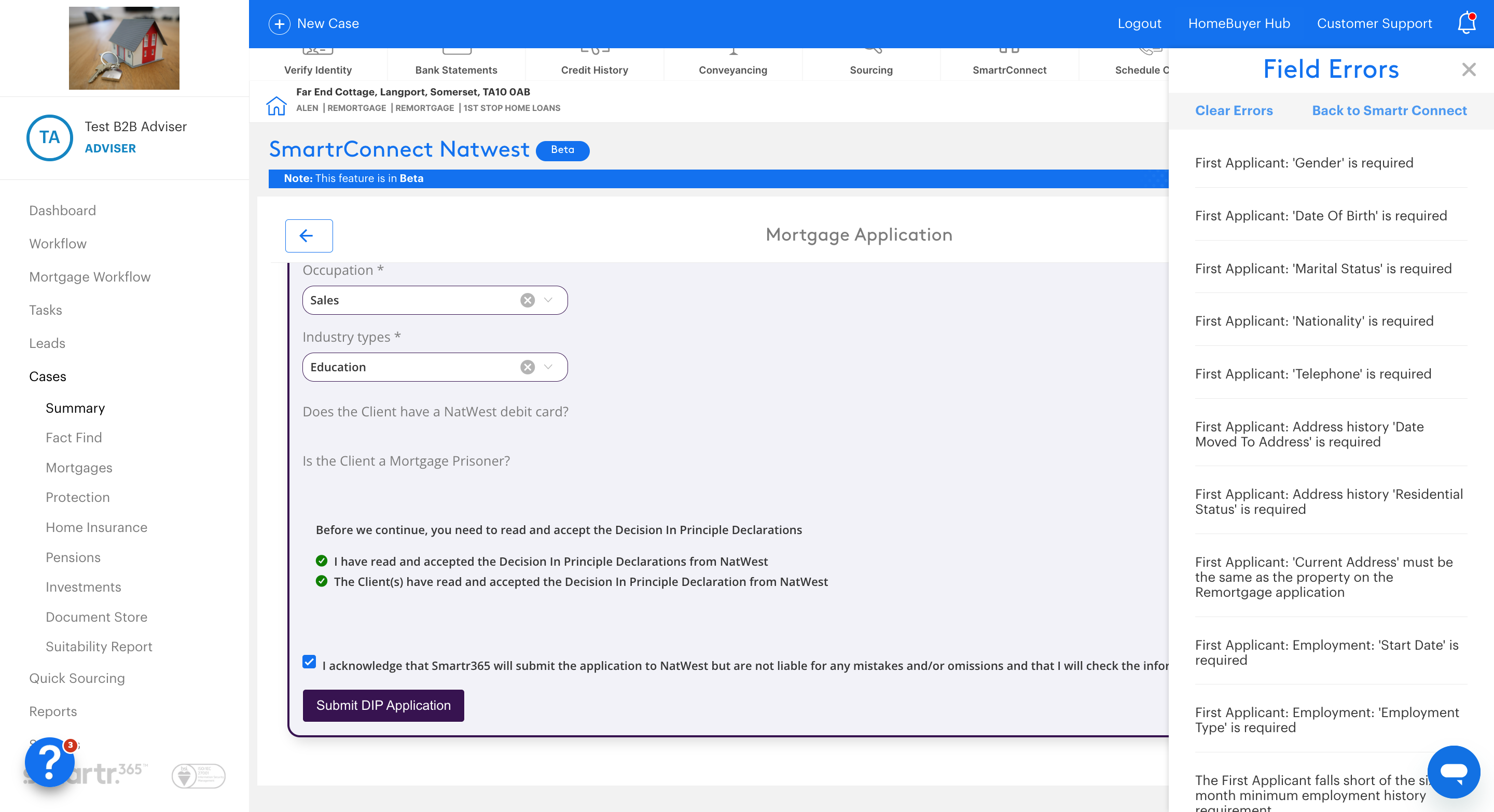The height and width of the screenshot is (812, 1494).
Task: Go back using the arrow button
Action: point(309,235)
